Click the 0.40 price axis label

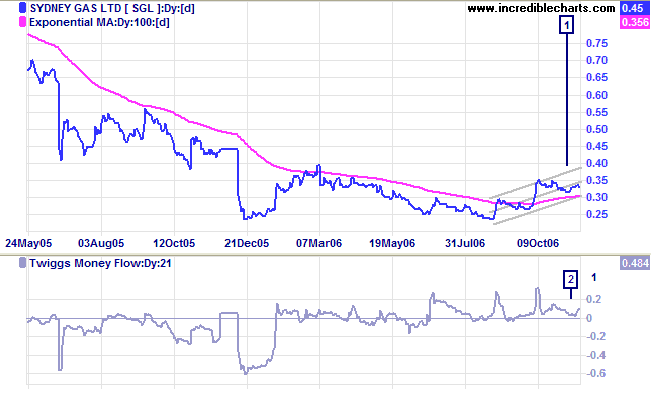tap(597, 163)
